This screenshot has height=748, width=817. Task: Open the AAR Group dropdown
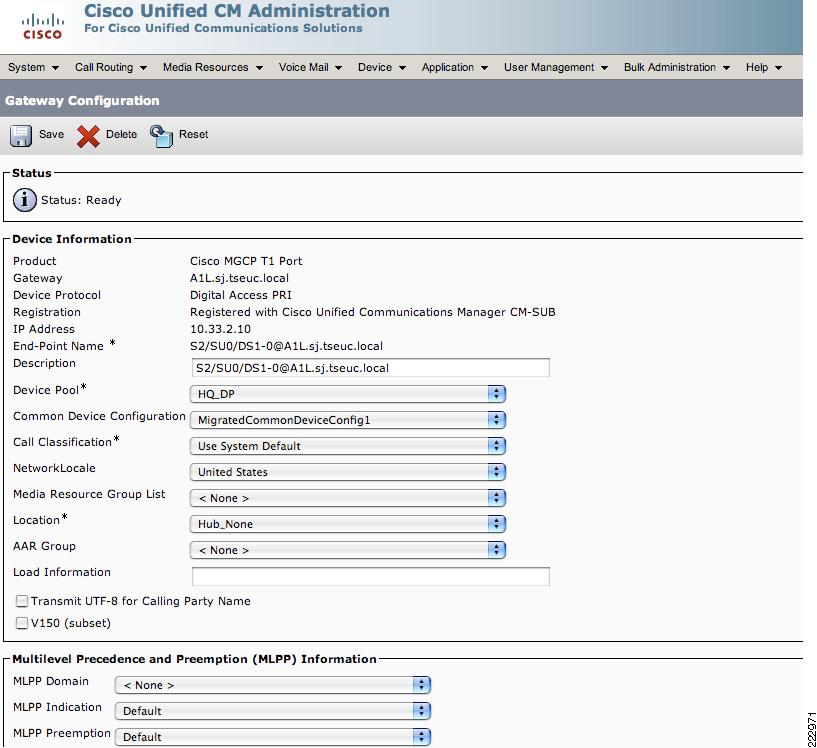pyautogui.click(x=348, y=550)
